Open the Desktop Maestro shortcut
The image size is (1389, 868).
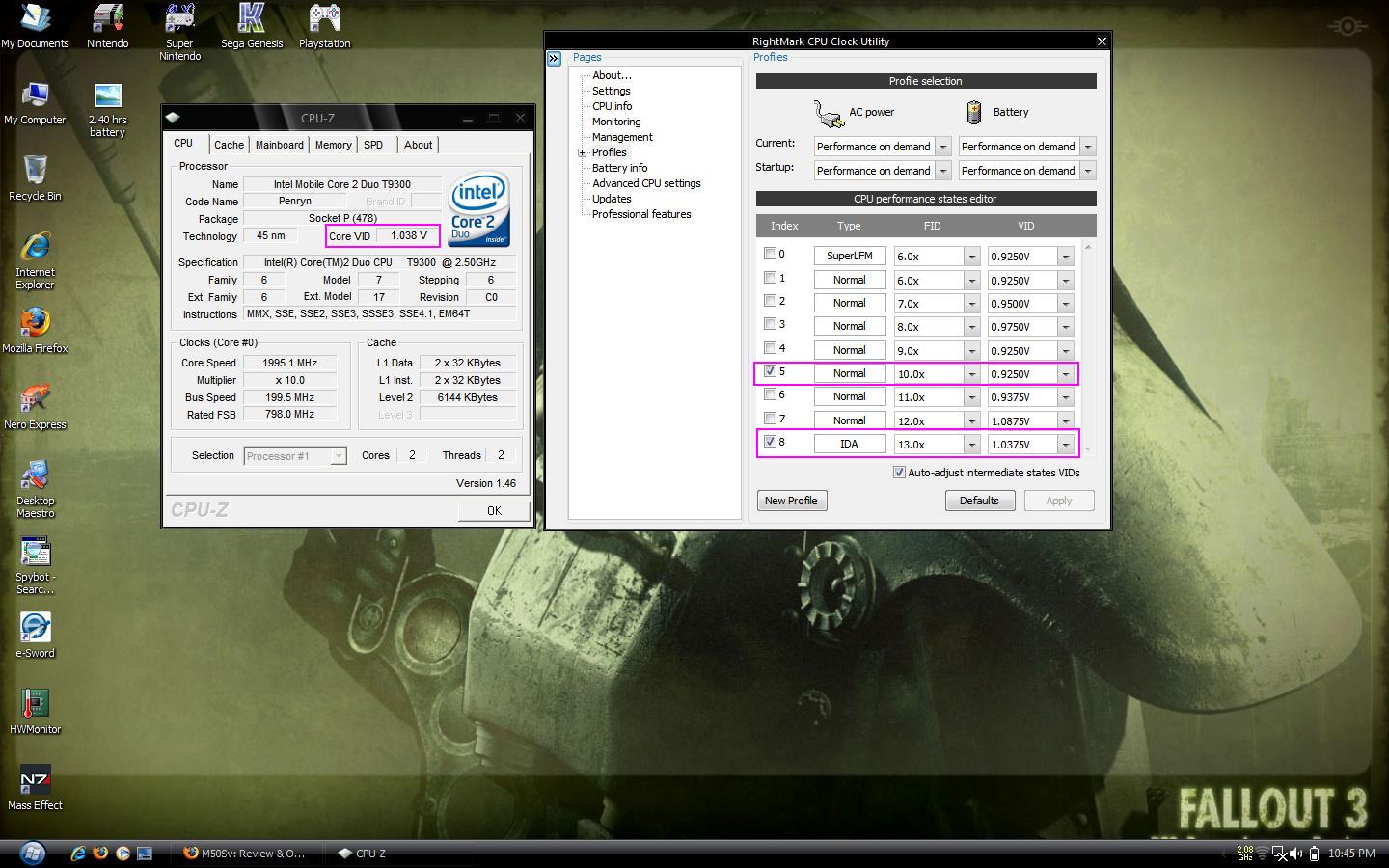[35, 489]
